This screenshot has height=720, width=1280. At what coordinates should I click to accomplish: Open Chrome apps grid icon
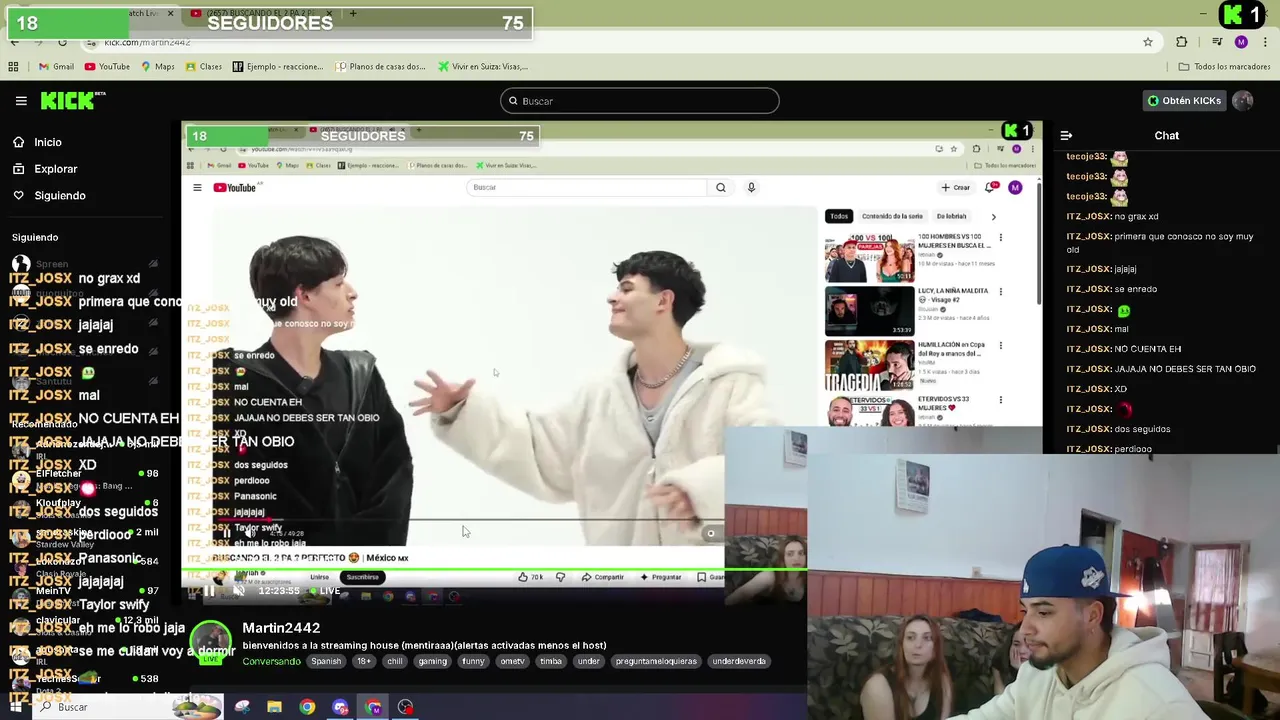13,67
